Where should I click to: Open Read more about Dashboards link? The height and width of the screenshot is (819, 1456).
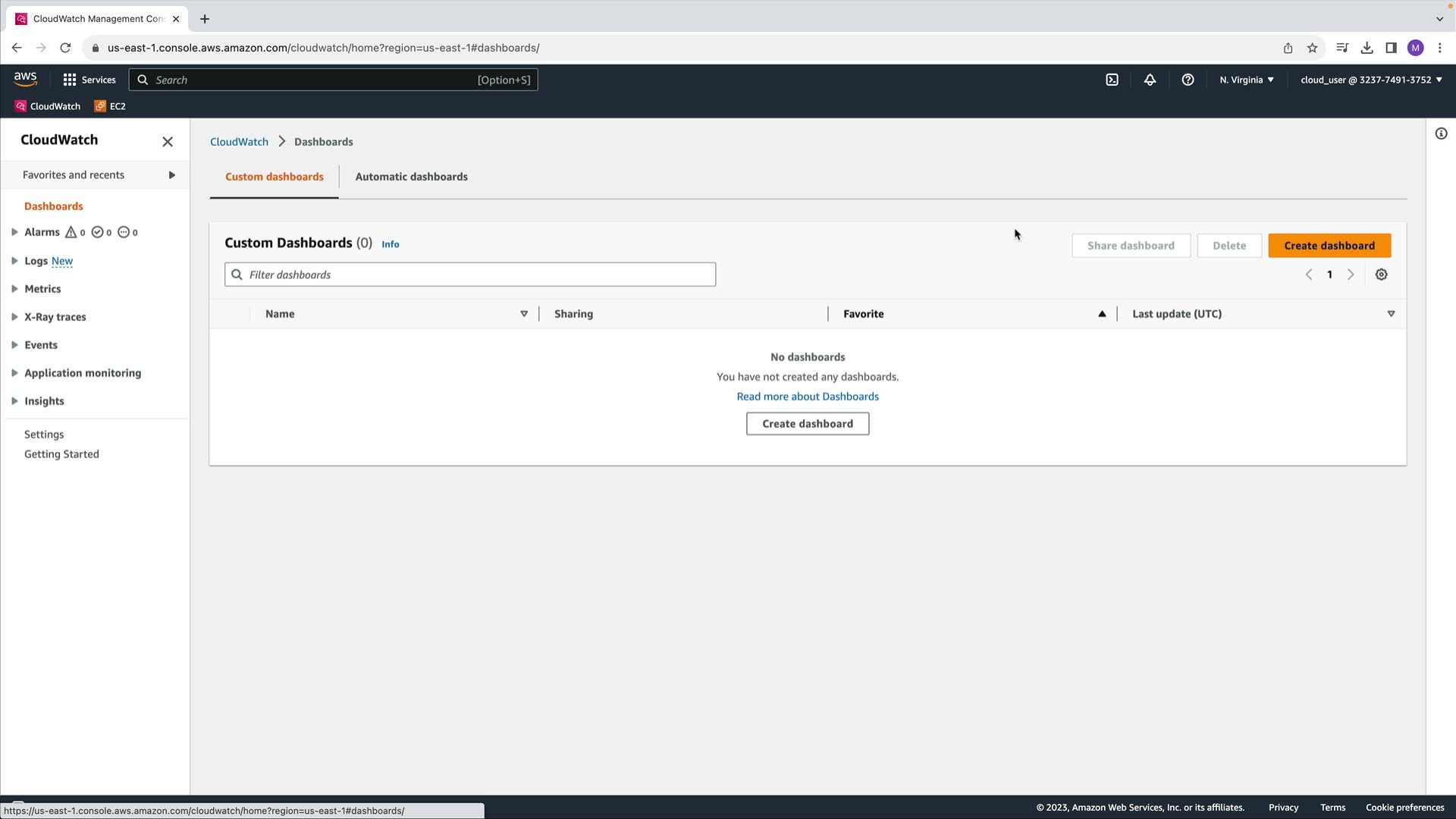[807, 397]
